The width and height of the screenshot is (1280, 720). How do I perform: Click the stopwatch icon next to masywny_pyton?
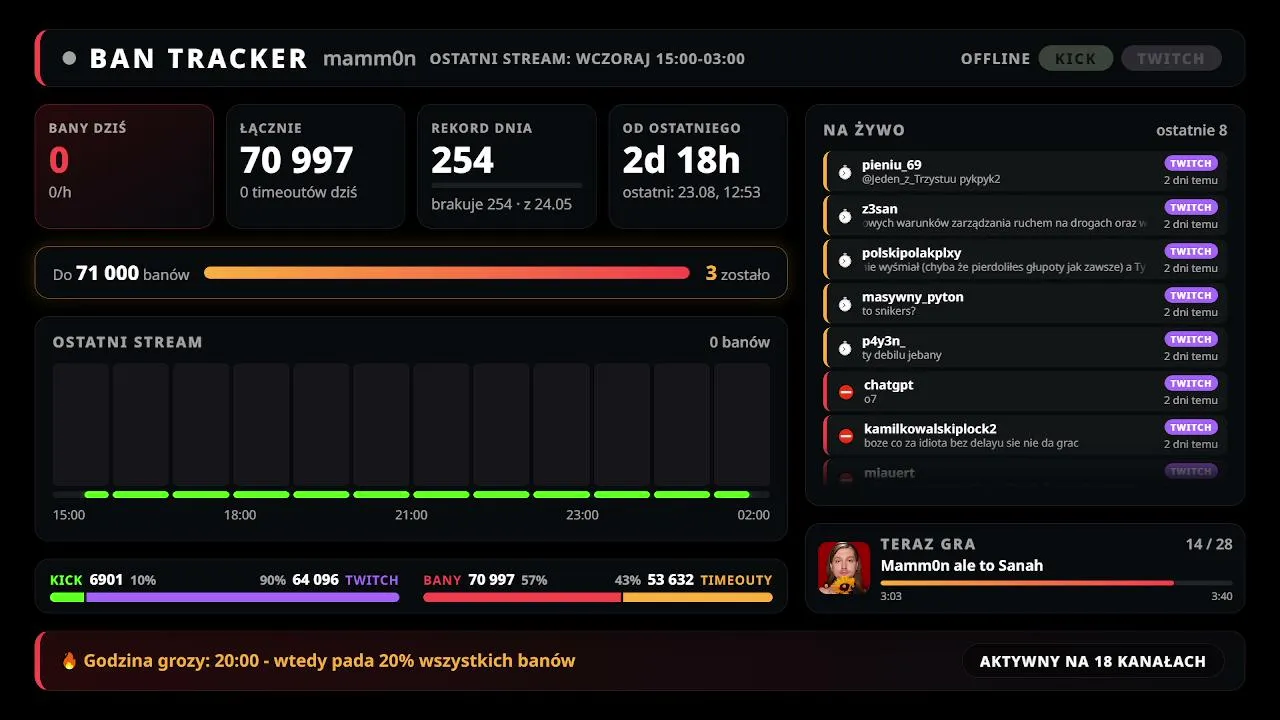[845, 304]
